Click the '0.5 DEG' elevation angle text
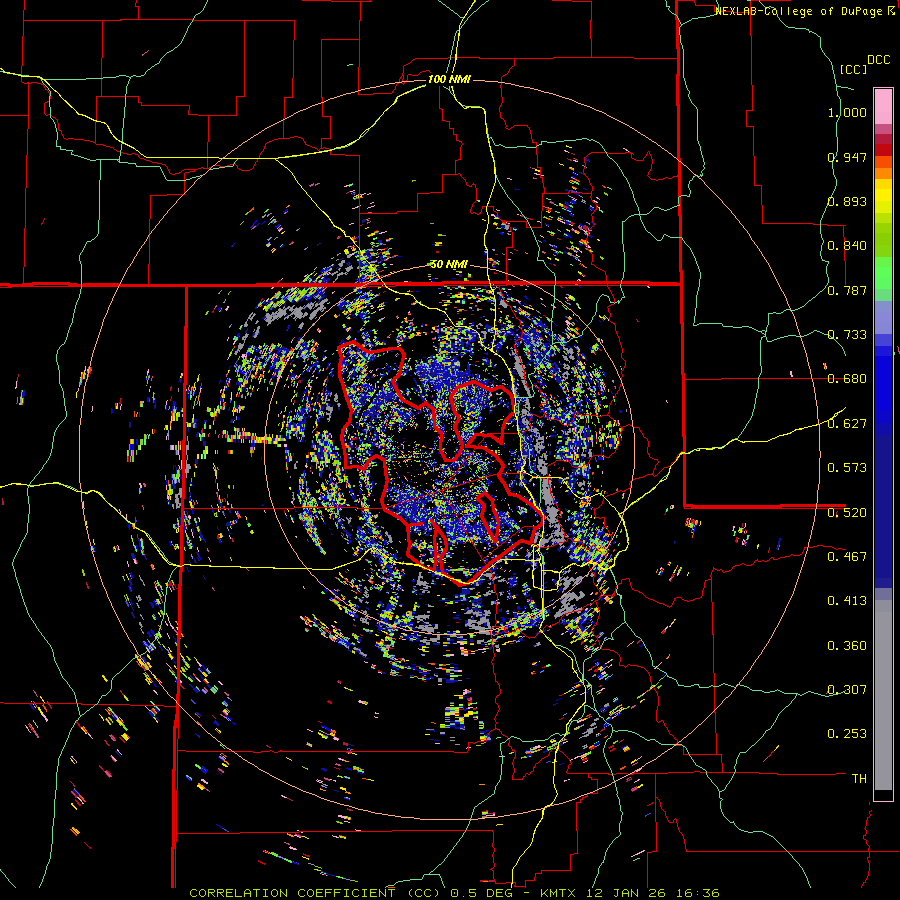The width and height of the screenshot is (900, 900). pos(483,893)
